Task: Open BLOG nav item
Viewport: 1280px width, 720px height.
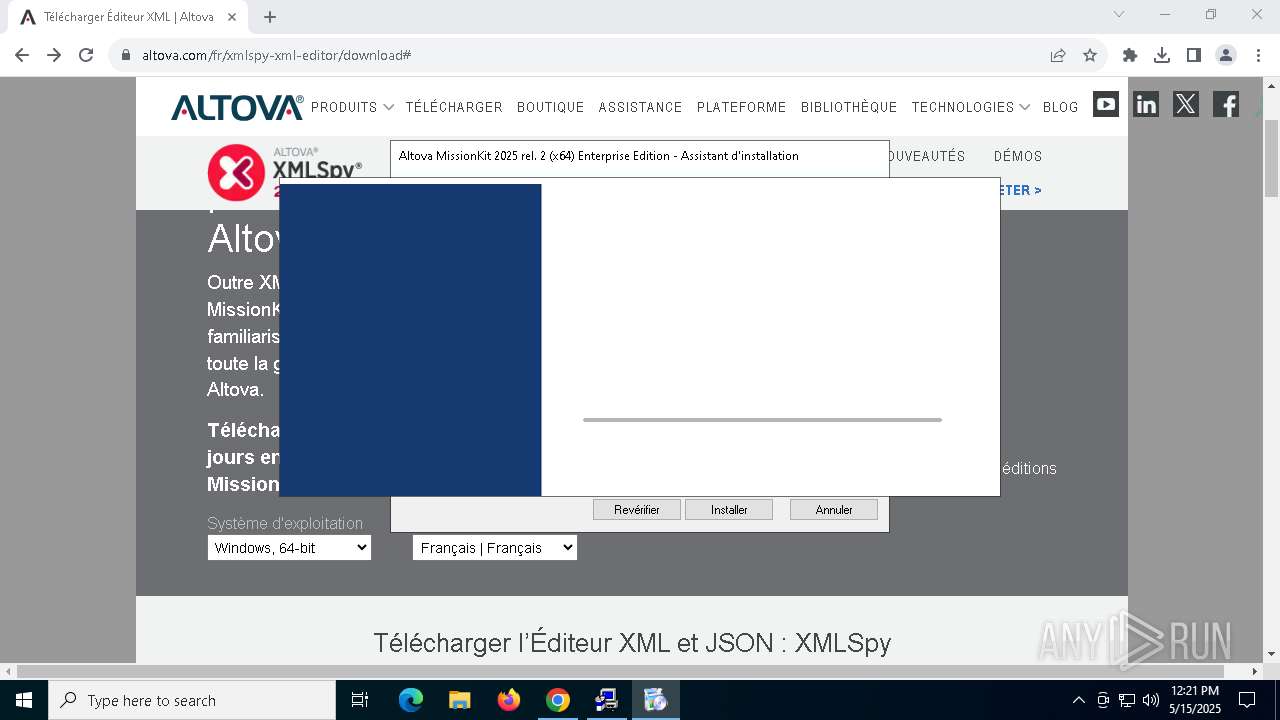Action: point(1060,107)
